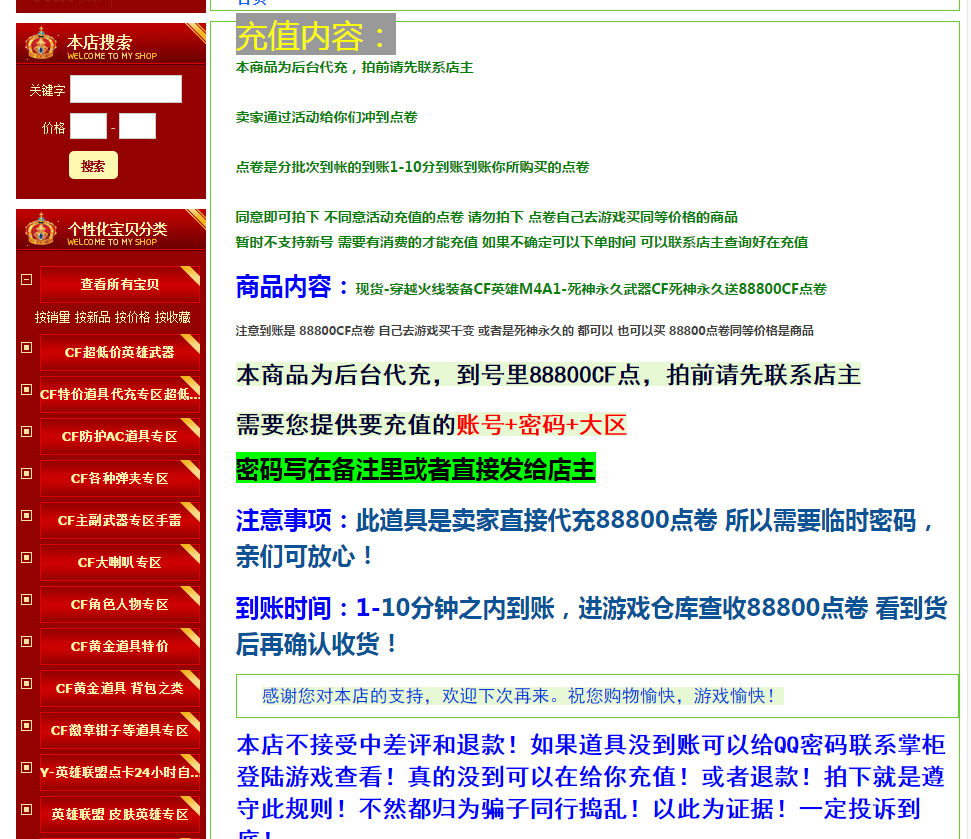Sort items by 按新品
This screenshot has width=971, height=839.
[92, 317]
